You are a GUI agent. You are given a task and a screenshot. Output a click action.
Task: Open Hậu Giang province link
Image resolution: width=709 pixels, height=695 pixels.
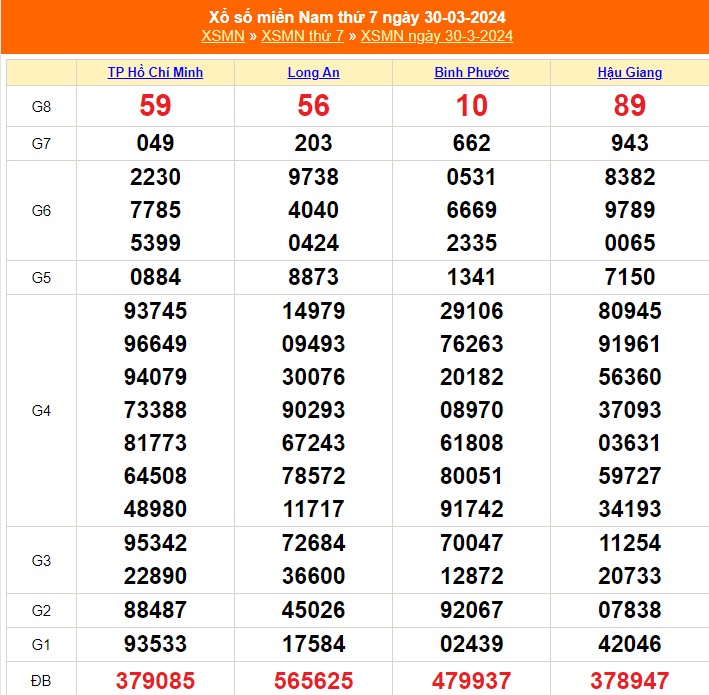pos(630,72)
